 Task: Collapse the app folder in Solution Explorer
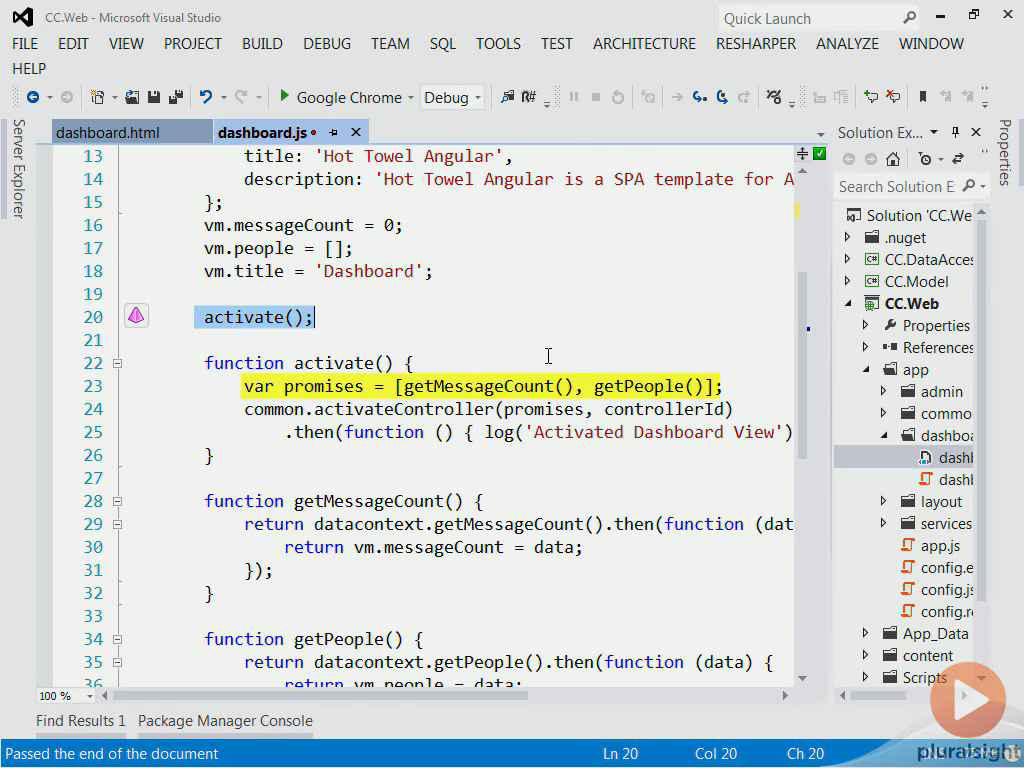click(x=866, y=369)
